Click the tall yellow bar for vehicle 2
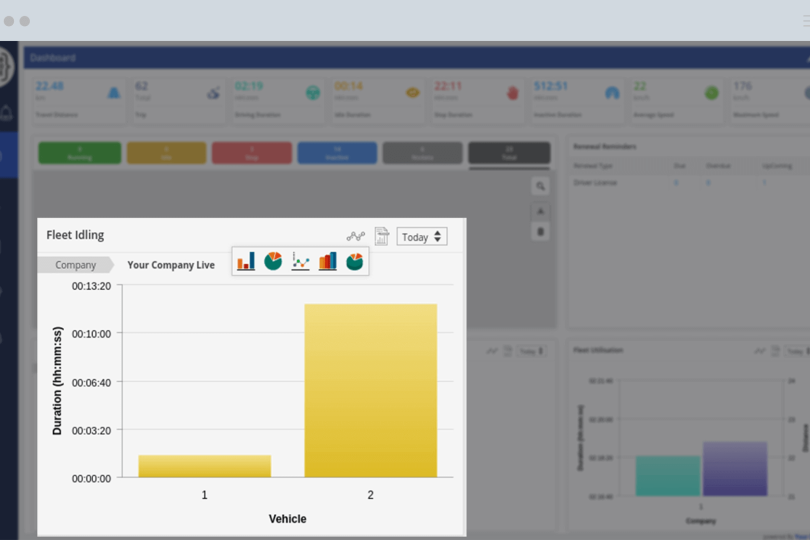Viewport: 810px width, 540px height. coord(370,390)
